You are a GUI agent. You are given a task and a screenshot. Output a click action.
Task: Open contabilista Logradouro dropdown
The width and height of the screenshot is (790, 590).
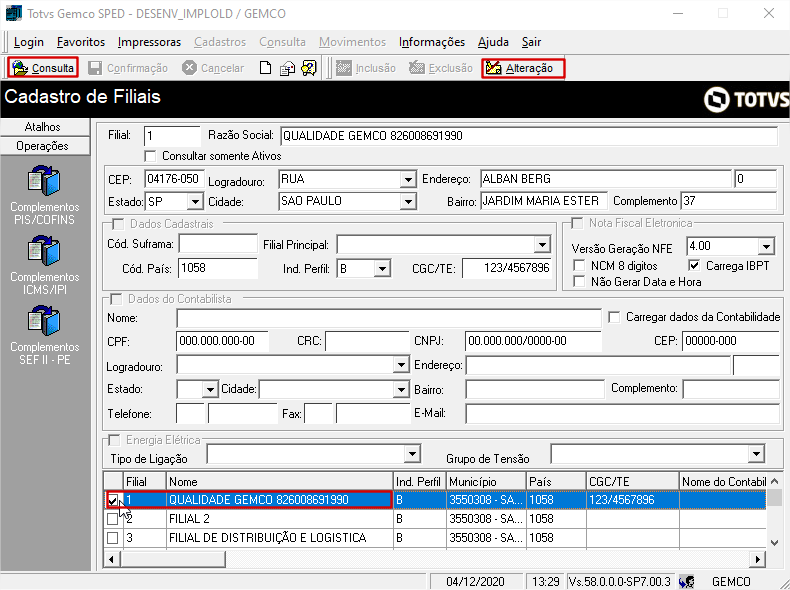tap(401, 365)
